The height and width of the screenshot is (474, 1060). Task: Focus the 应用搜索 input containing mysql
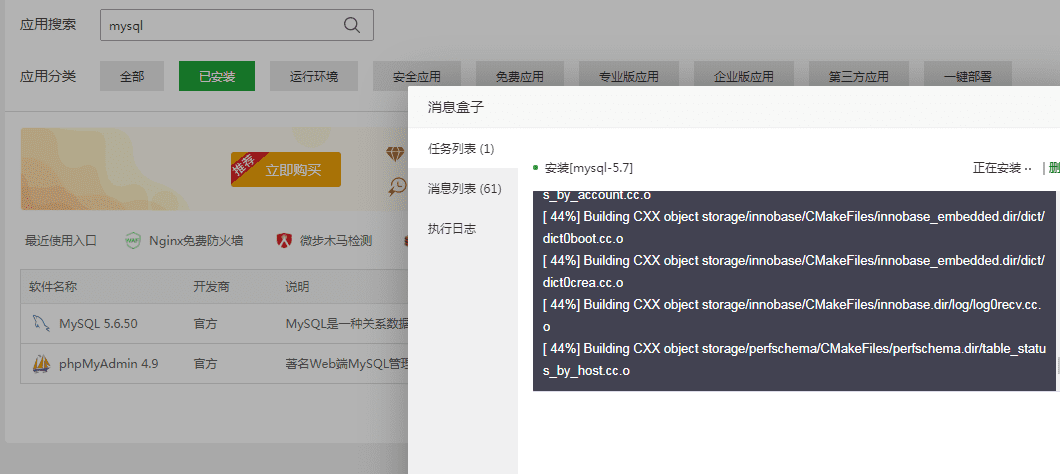[220, 25]
